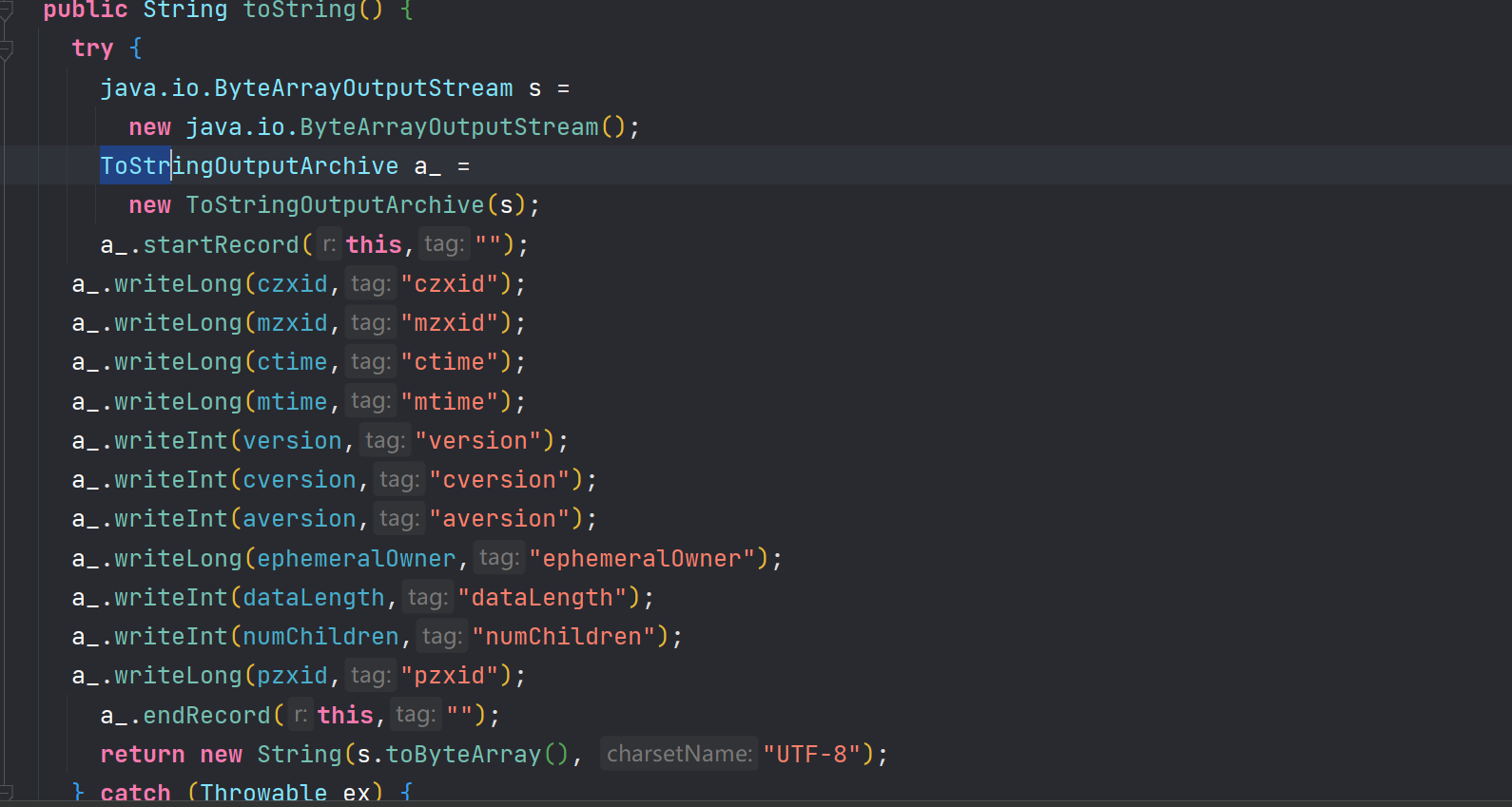The image size is (1512, 807).
Task: Click writeInt on the version line
Action: tap(171, 441)
